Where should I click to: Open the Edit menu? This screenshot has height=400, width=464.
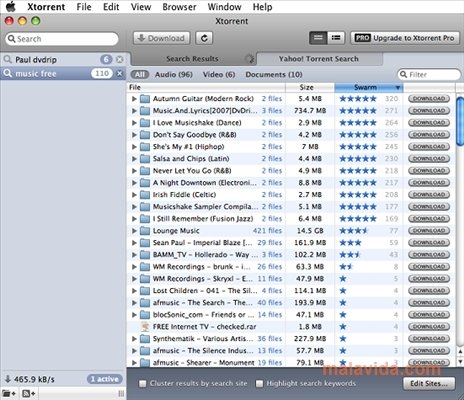pos(111,7)
